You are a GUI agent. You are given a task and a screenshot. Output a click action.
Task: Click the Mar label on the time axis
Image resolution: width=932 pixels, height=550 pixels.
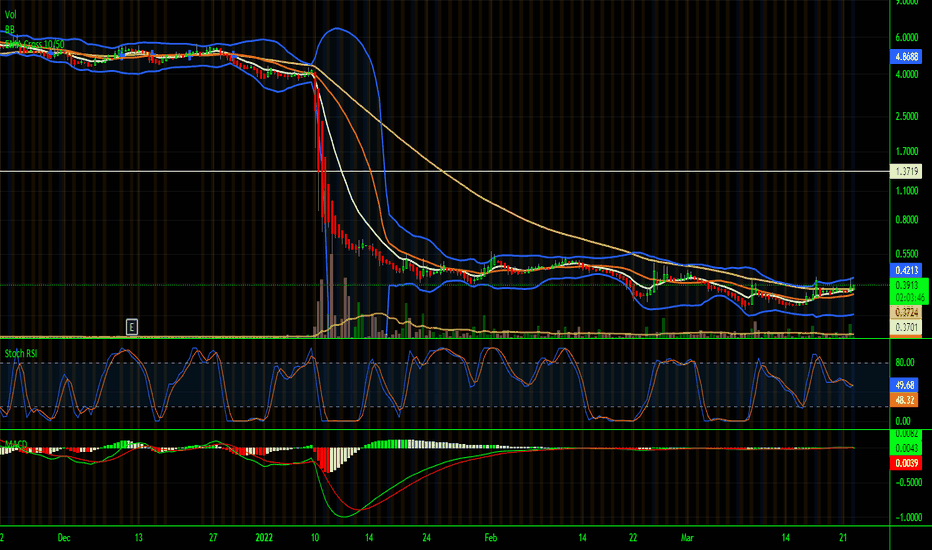687,538
